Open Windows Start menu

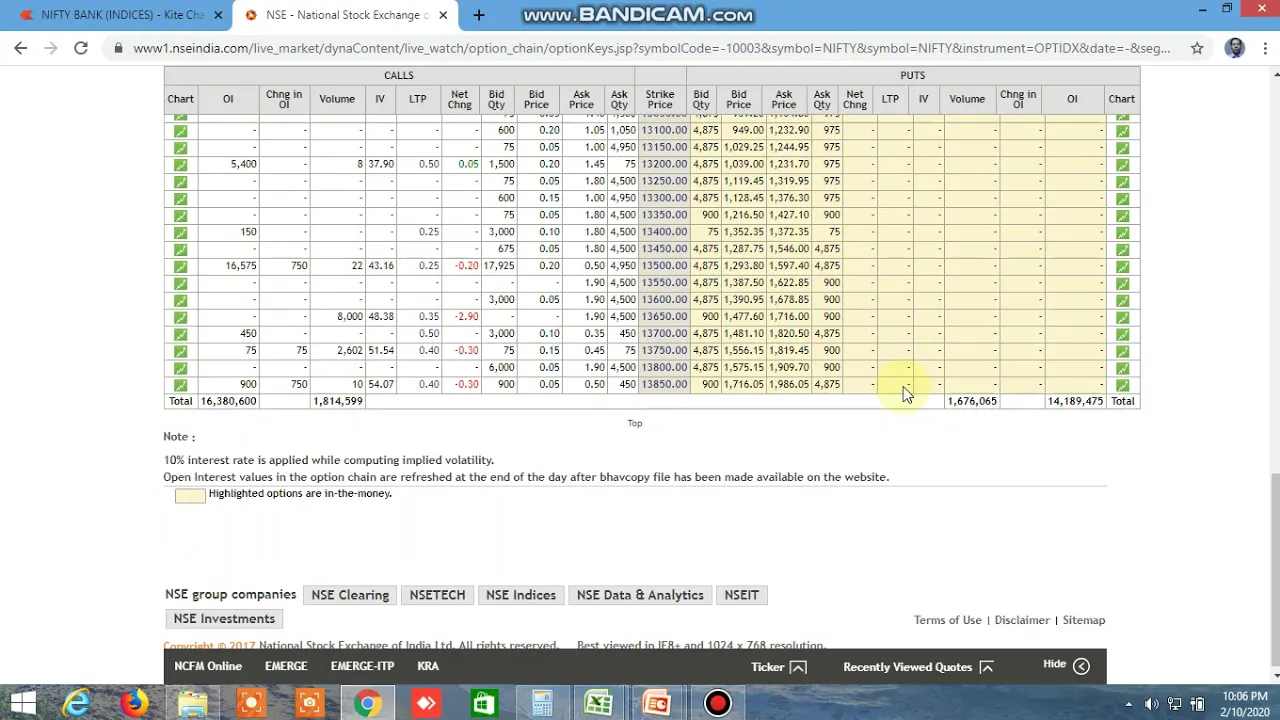point(22,703)
